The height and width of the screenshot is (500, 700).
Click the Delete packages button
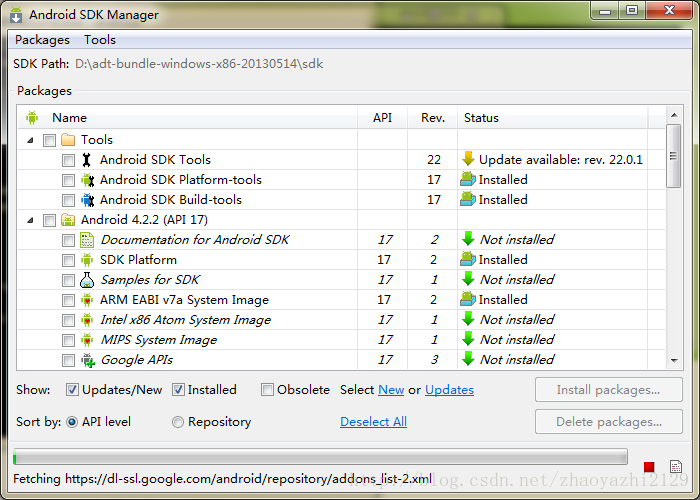click(x=608, y=422)
